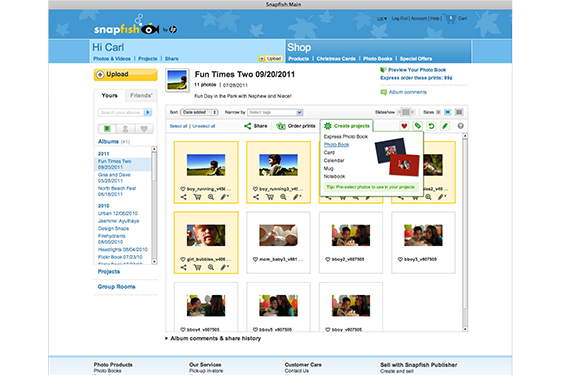Image resolution: width=566 pixels, height=375 pixels.
Task: Open the US country selector dropdown
Action: [x=382, y=19]
